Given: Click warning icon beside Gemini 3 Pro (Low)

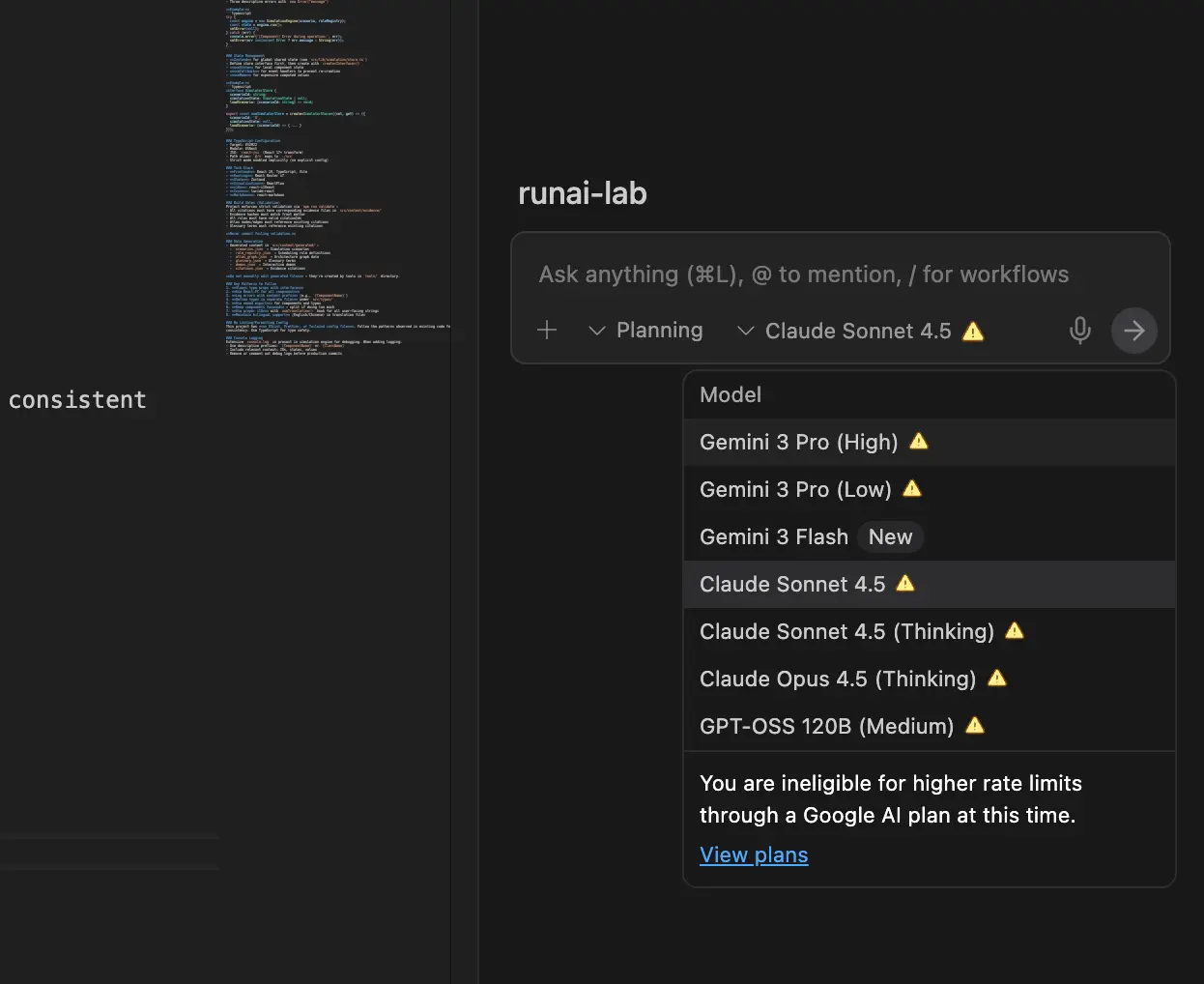Looking at the screenshot, I should [912, 489].
